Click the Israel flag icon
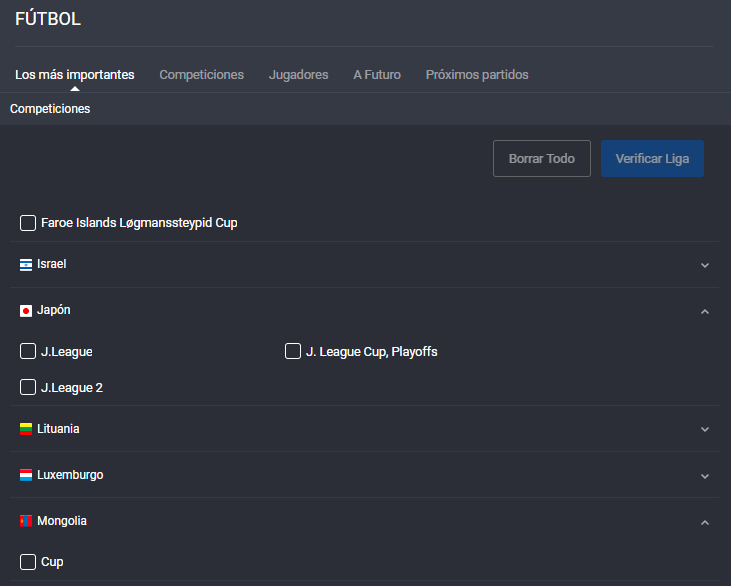 point(26,264)
